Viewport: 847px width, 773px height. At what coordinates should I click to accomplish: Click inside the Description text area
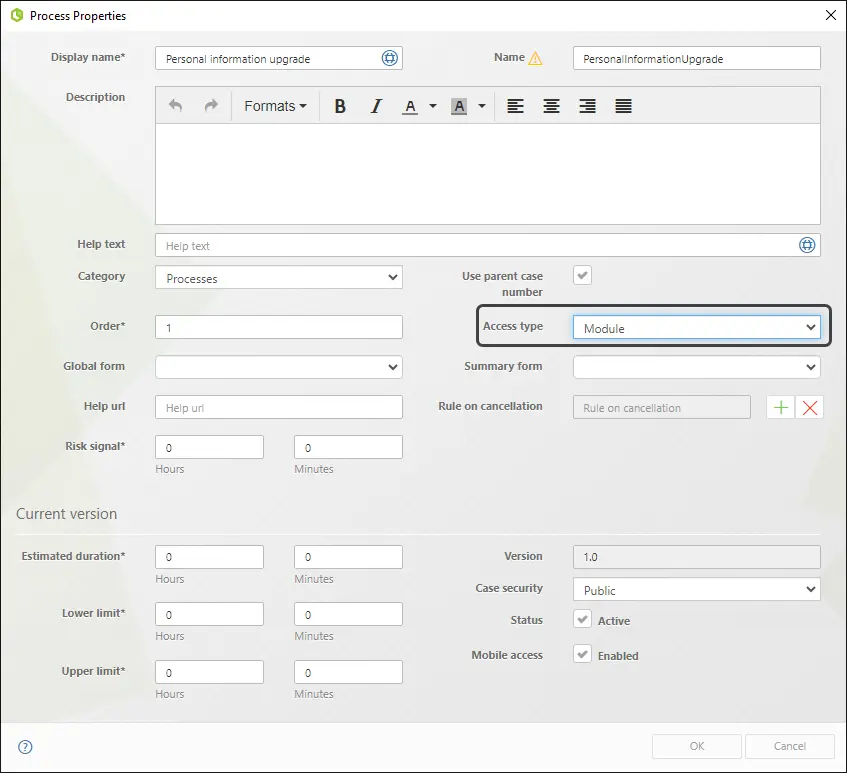pos(488,174)
